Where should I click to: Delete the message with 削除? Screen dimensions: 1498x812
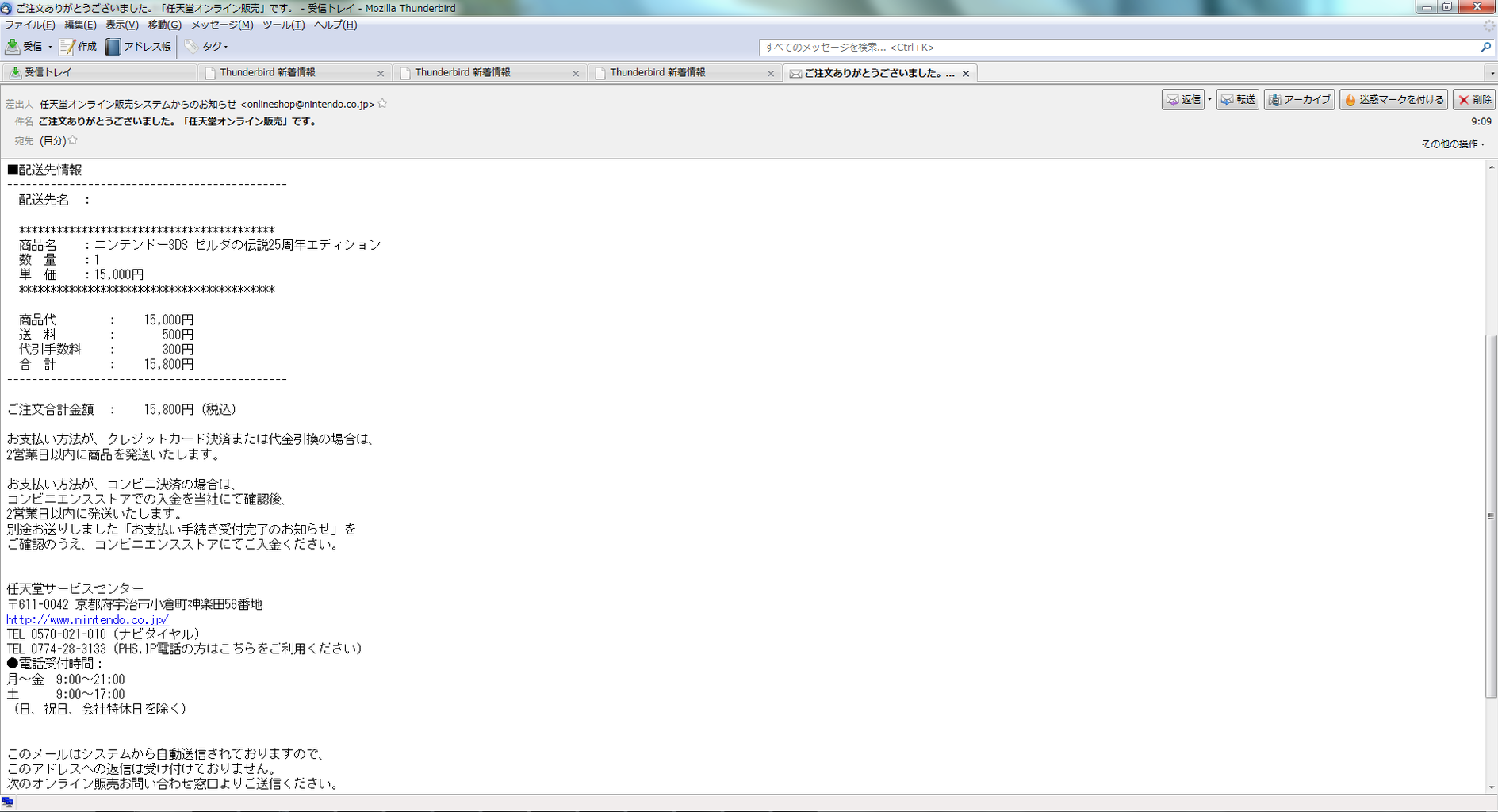(x=1475, y=100)
